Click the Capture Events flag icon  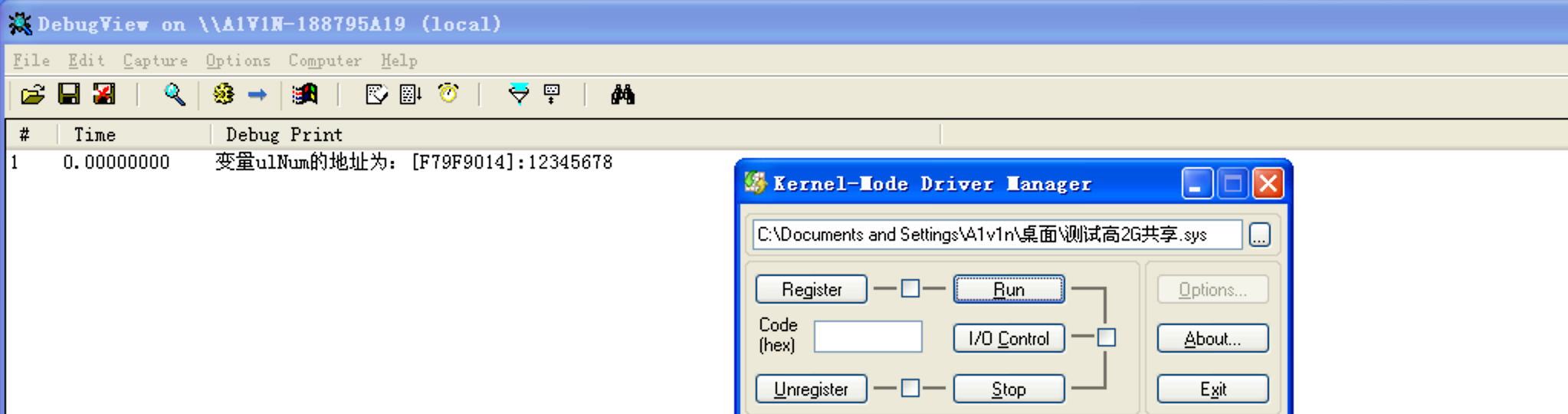pyautogui.click(x=305, y=95)
